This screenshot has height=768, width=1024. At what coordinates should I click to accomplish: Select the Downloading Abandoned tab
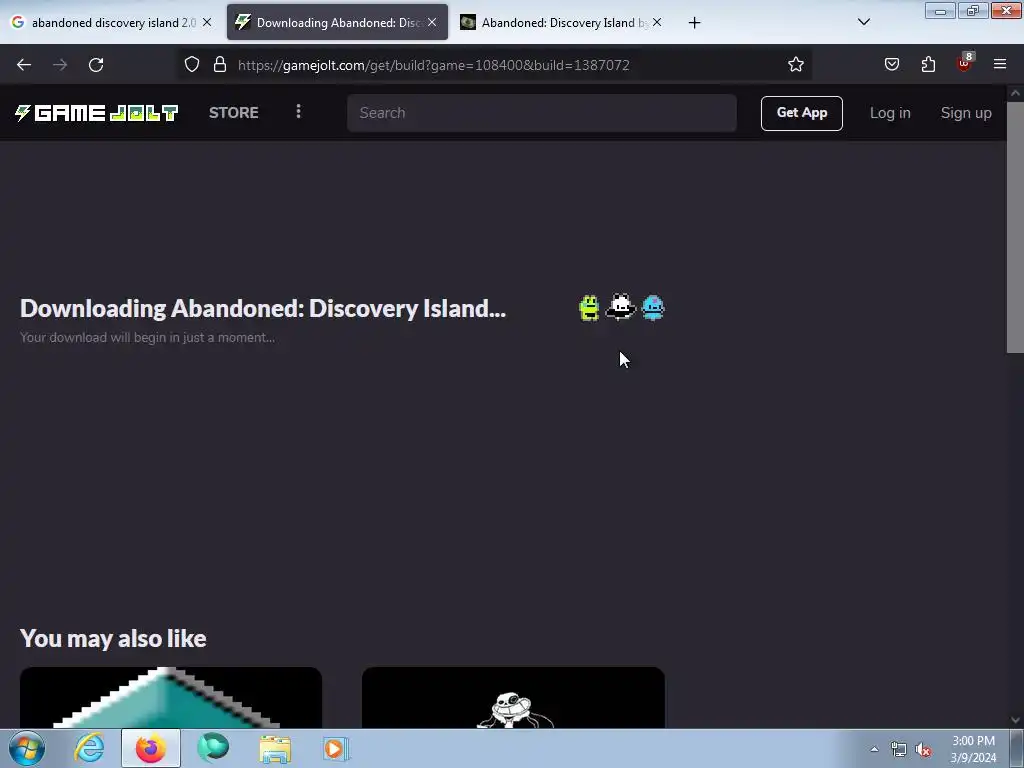[337, 23]
